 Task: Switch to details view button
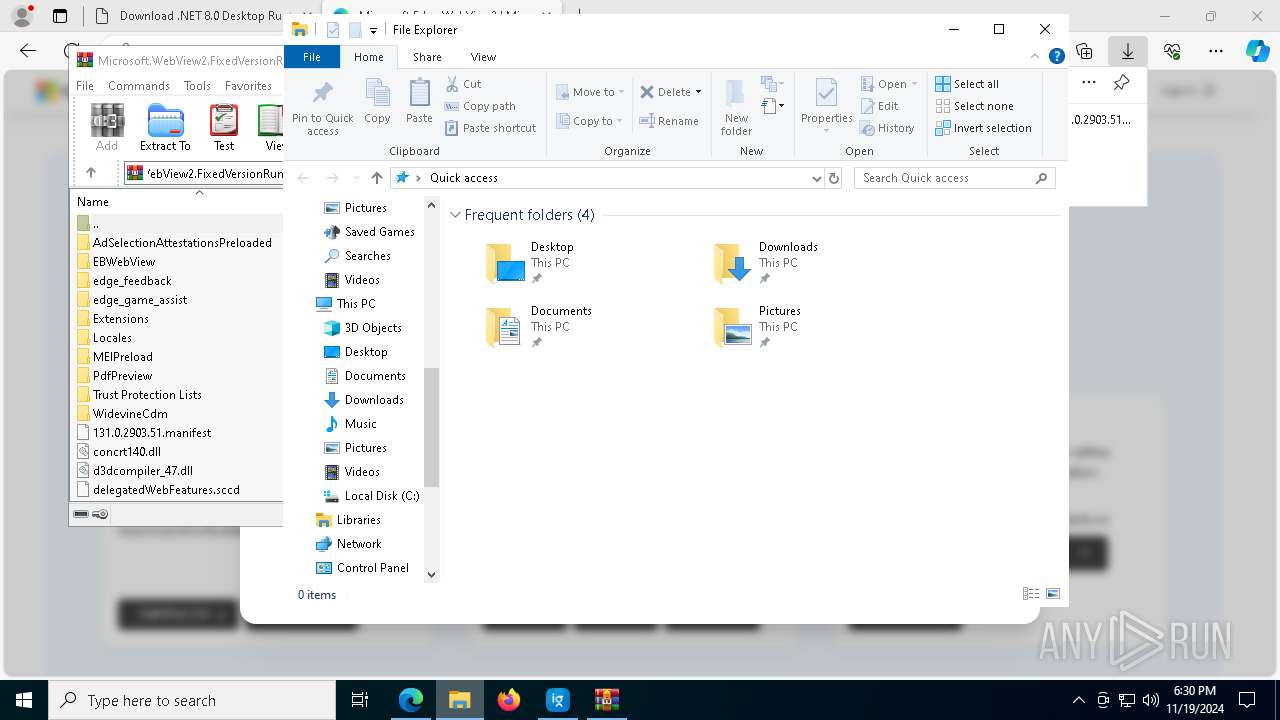[x=1031, y=594]
